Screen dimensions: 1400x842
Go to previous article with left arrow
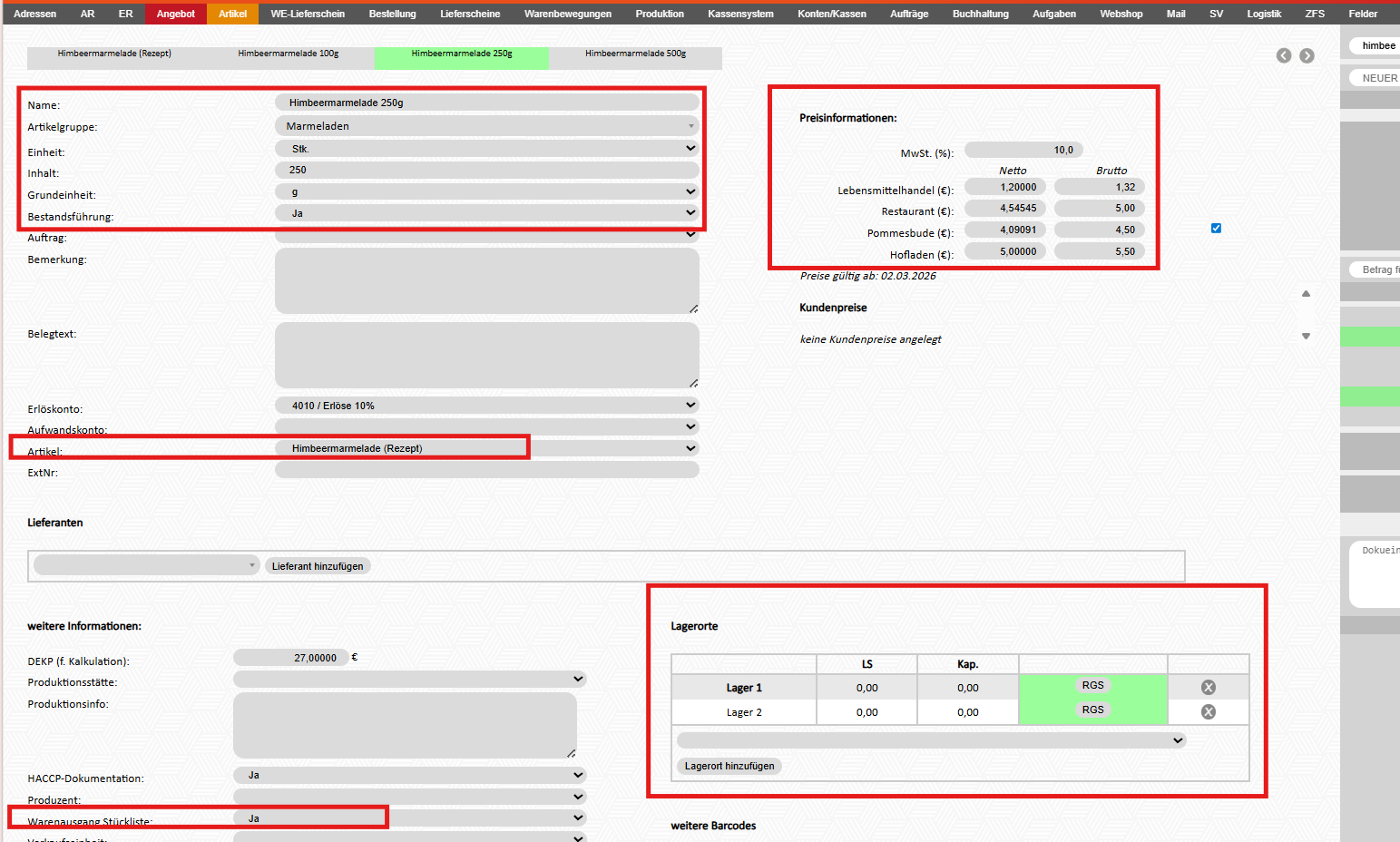(1283, 55)
